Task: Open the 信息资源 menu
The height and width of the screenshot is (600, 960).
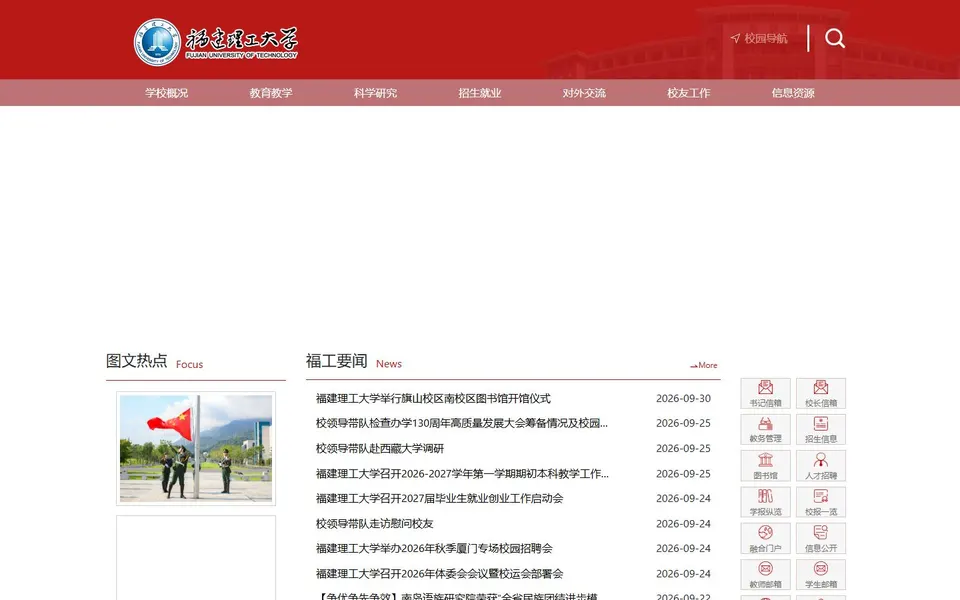Action: (x=793, y=93)
